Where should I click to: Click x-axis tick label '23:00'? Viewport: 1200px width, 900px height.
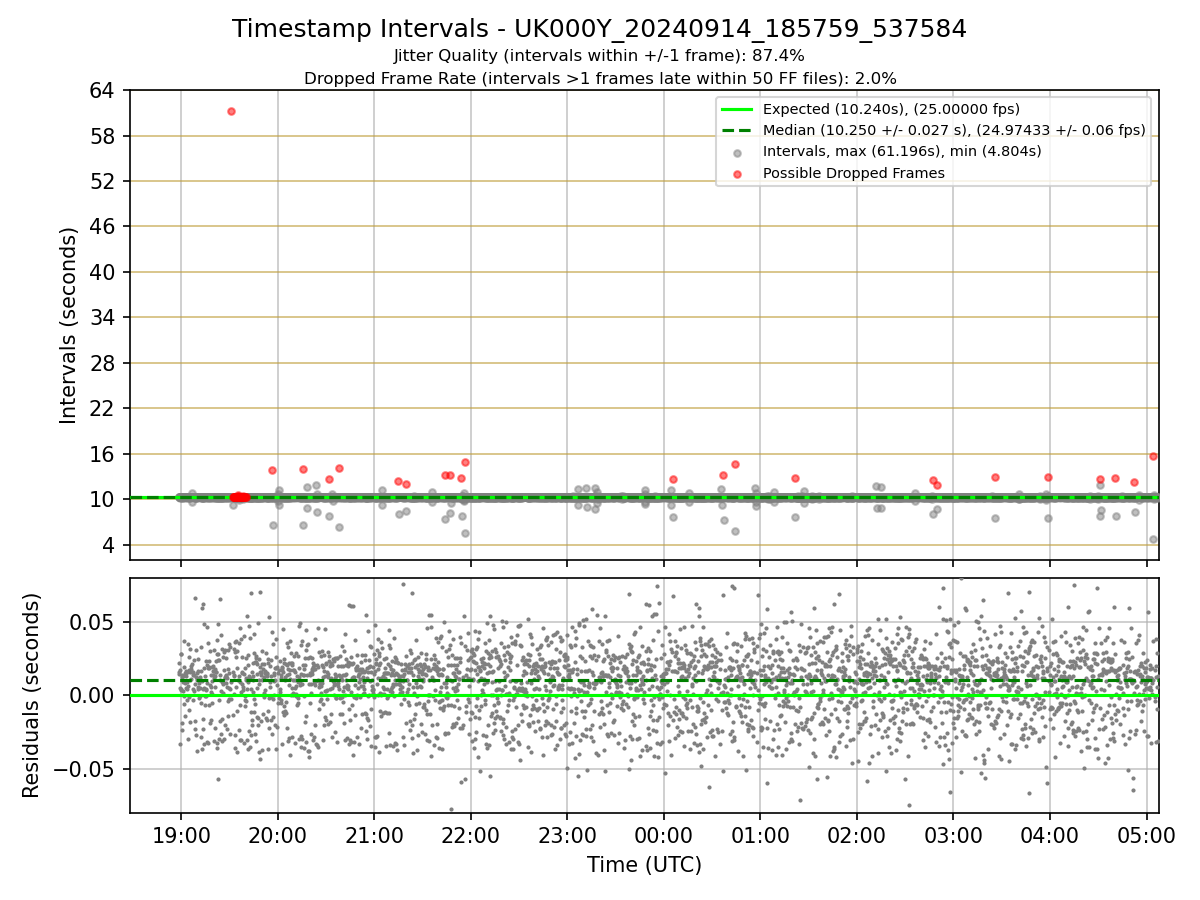(x=567, y=835)
